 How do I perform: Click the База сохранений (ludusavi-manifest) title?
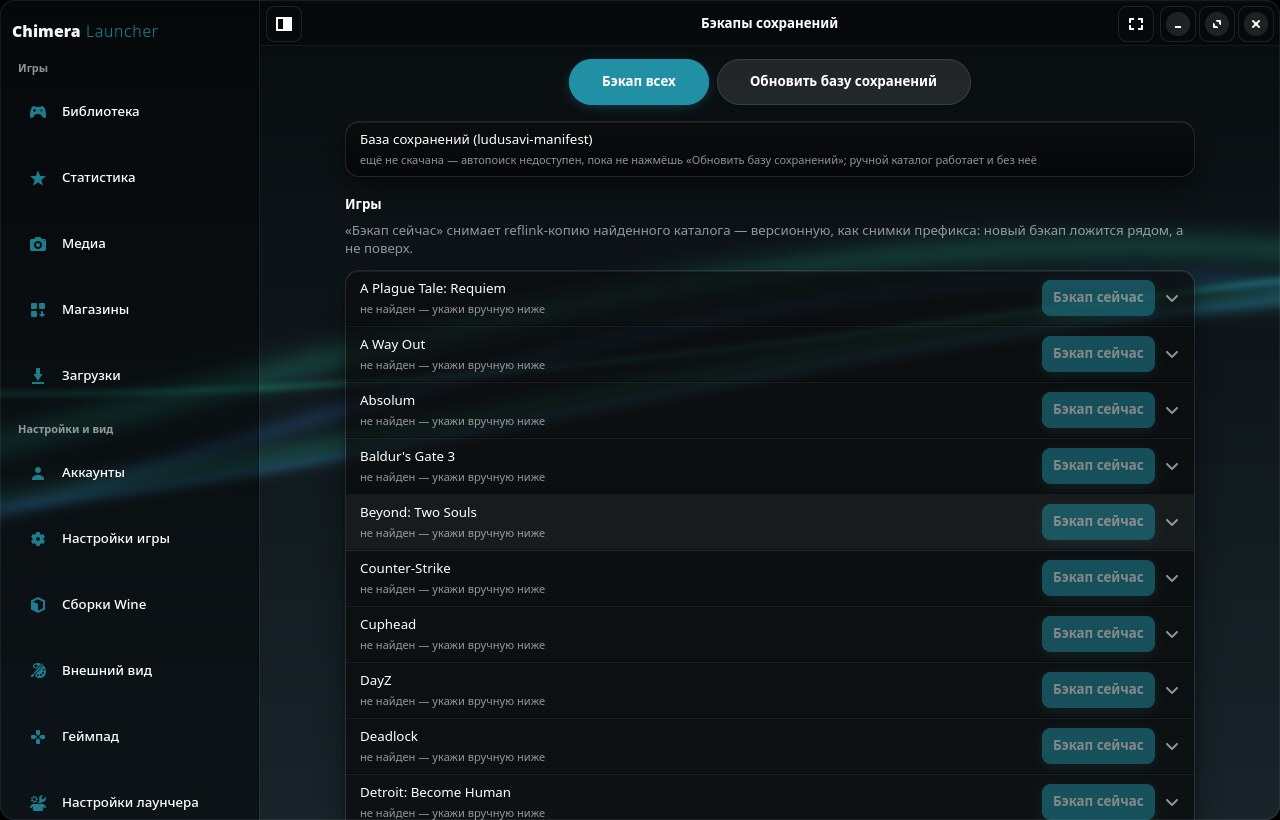coord(476,140)
